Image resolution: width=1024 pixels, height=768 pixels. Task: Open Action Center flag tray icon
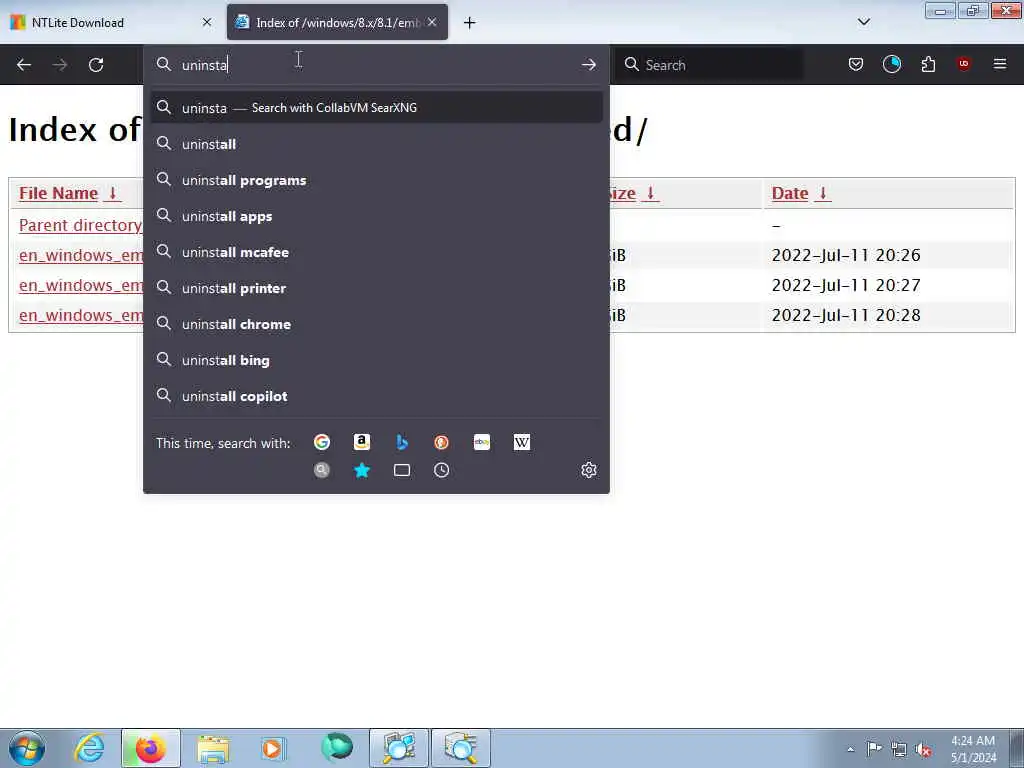click(874, 749)
